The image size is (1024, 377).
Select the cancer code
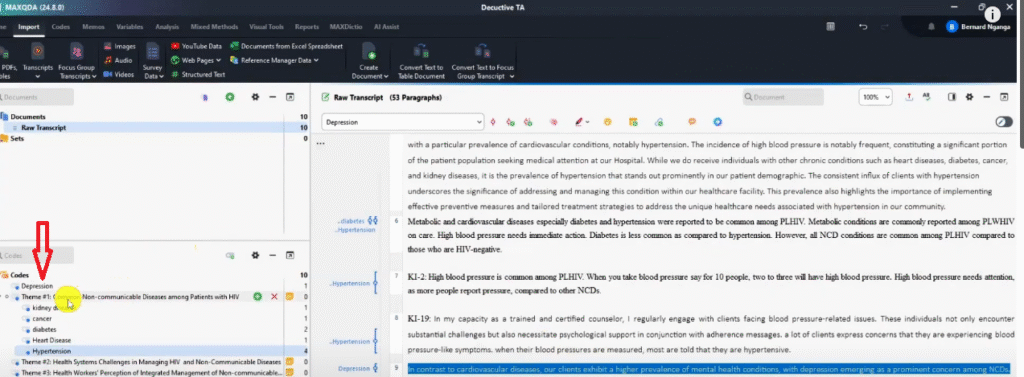pyautogui.click(x=42, y=318)
